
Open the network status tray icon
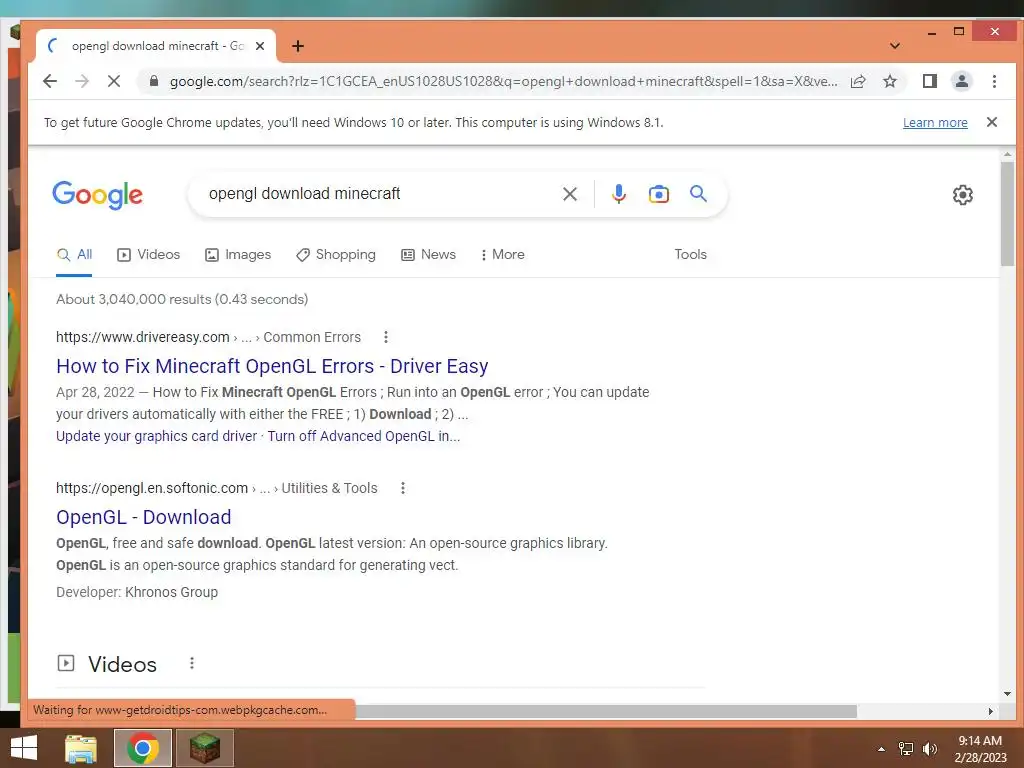[x=905, y=749]
